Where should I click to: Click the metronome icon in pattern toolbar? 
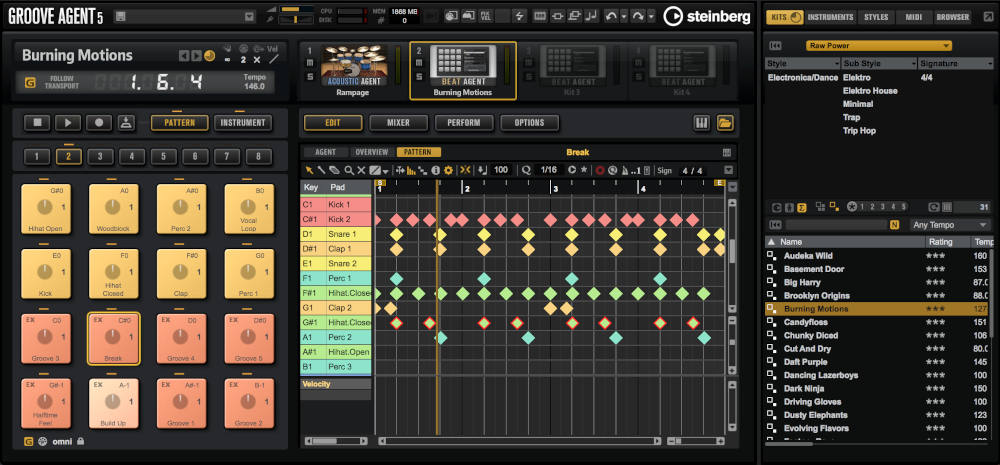coord(624,170)
